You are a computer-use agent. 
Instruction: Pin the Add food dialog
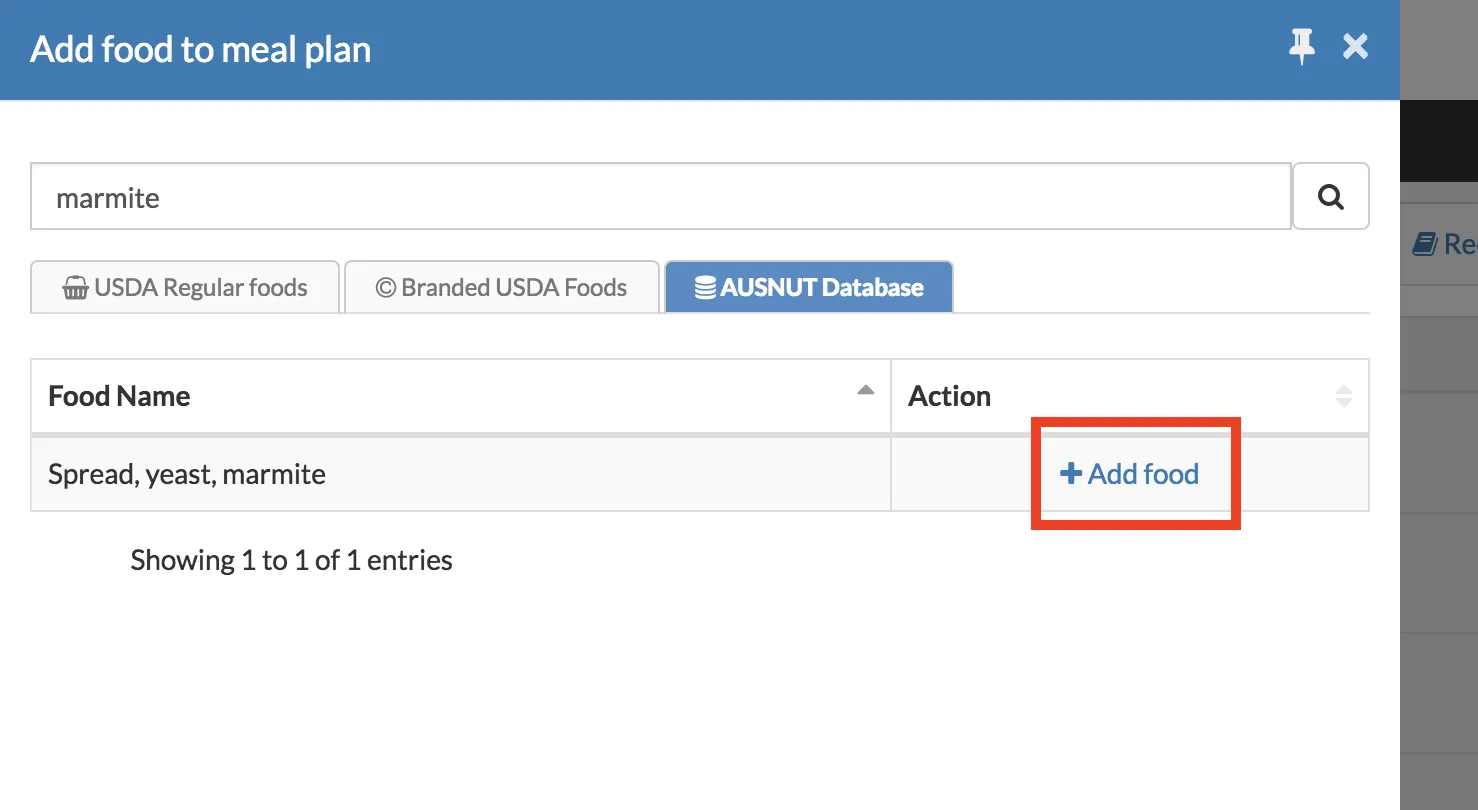[x=1301, y=47]
